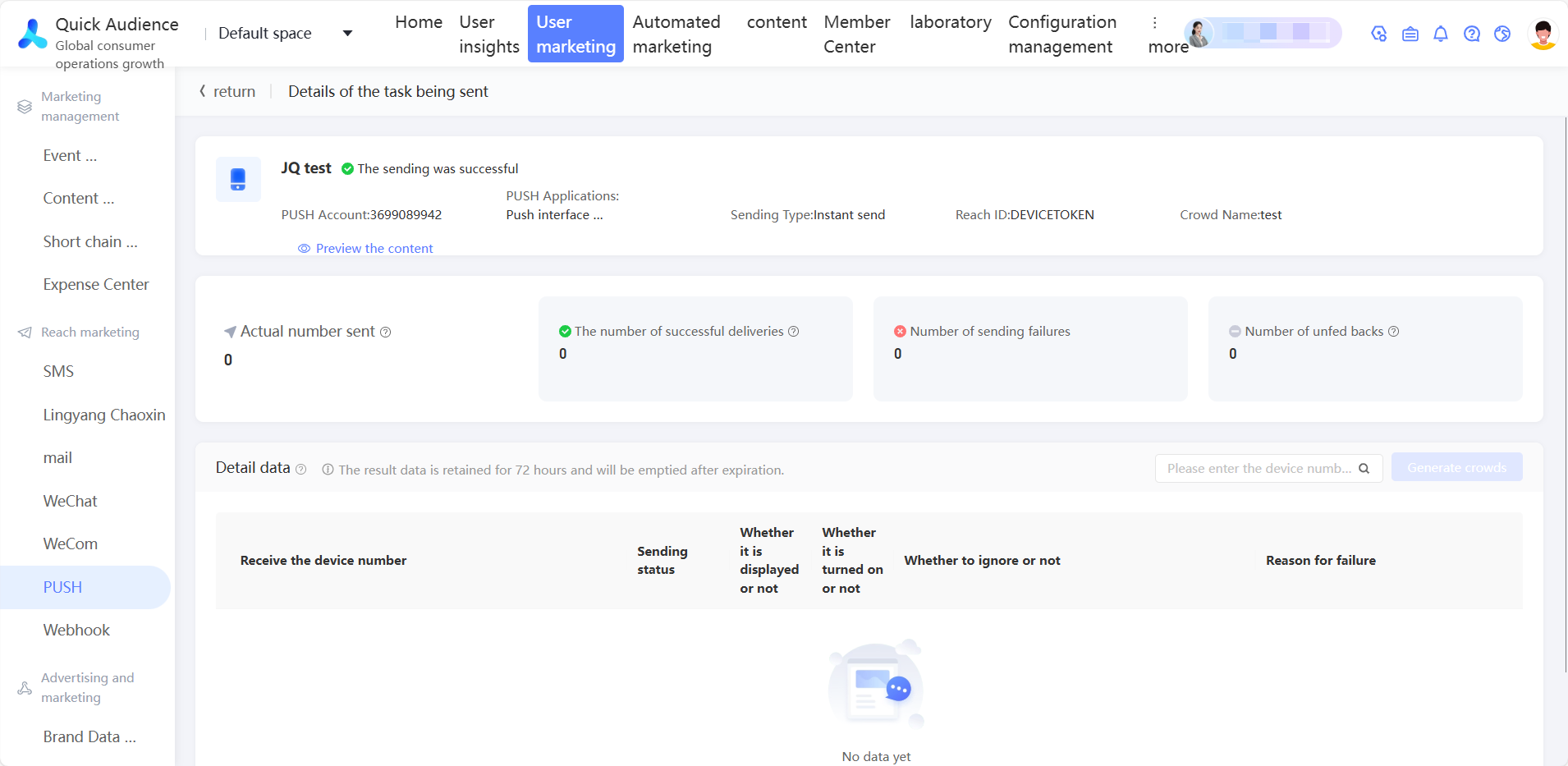Open the User insights tab
This screenshot has width=1568, height=766.
(488, 34)
